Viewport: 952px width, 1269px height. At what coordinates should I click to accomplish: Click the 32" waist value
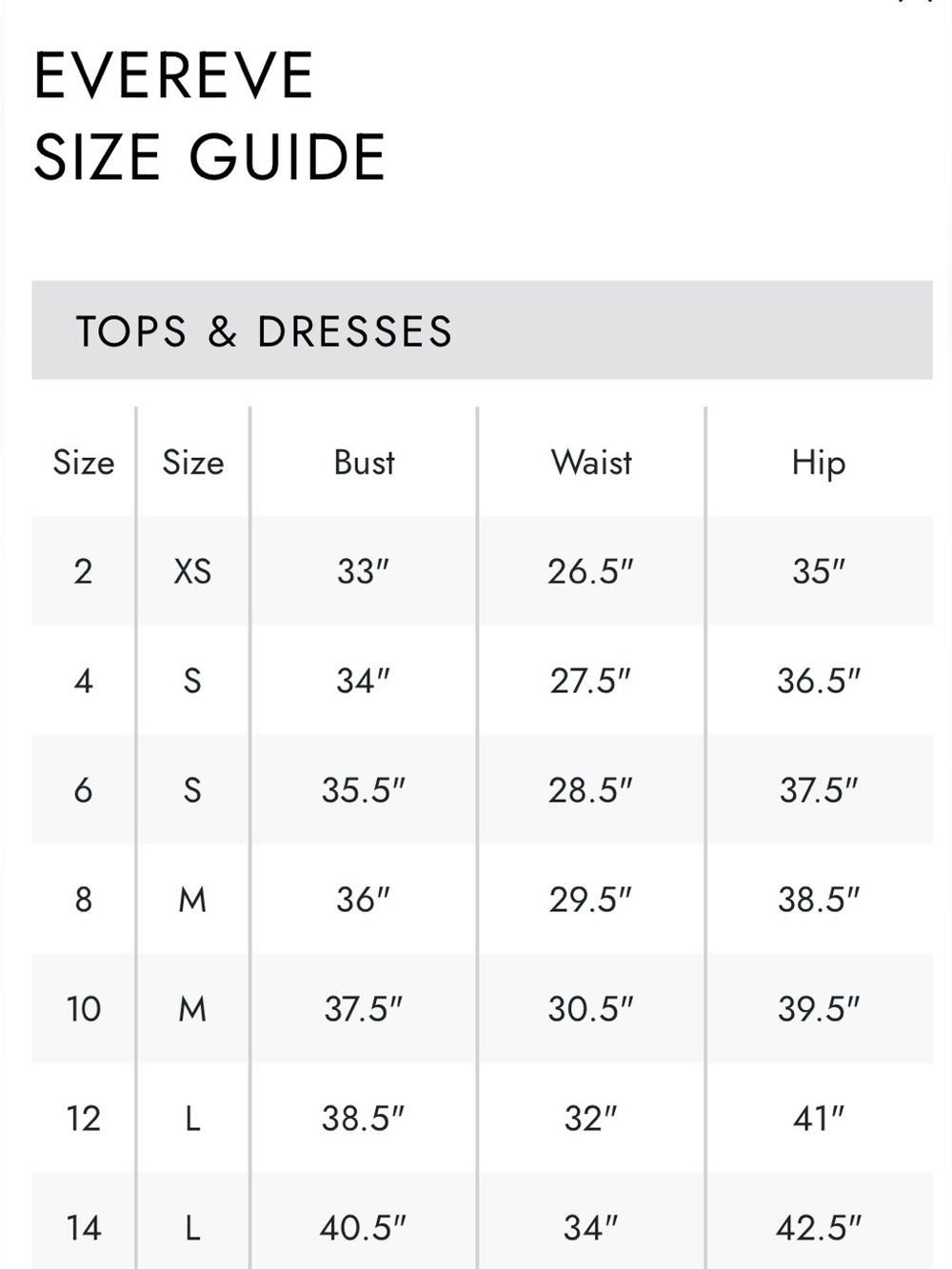pos(590,1119)
